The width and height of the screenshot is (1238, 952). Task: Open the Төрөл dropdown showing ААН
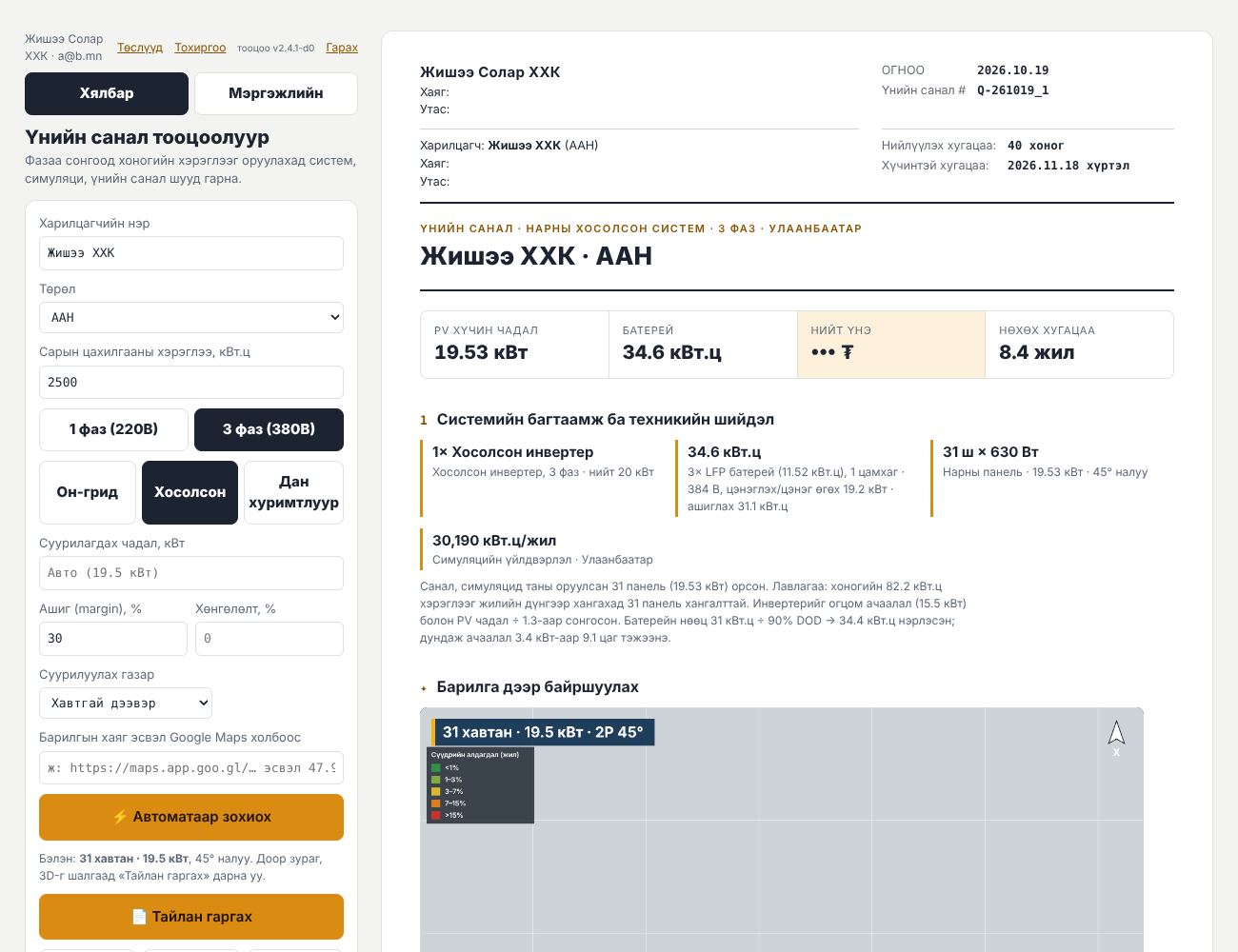(x=191, y=318)
